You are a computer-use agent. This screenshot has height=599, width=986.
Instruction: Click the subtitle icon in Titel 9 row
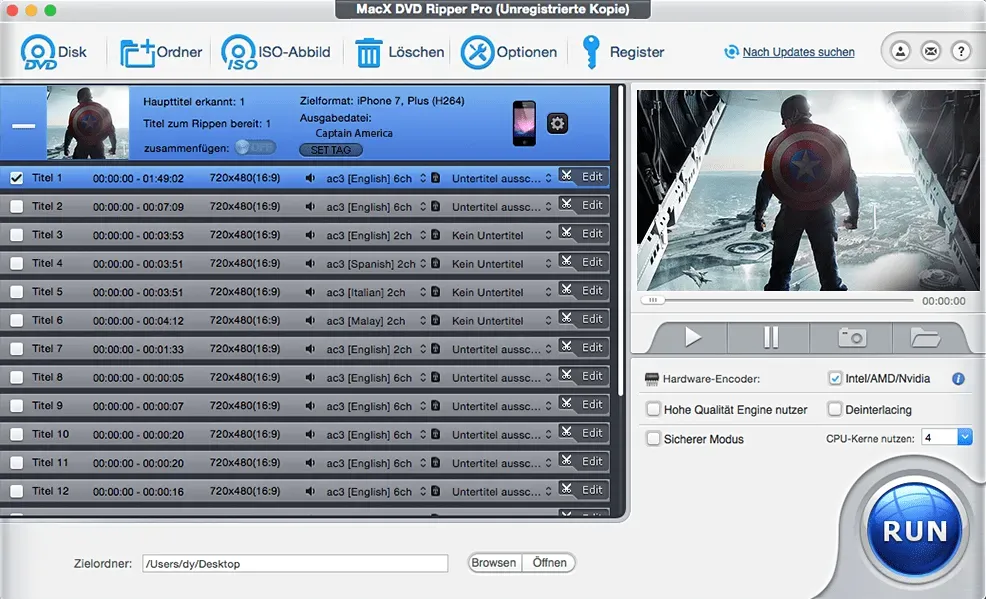435,405
